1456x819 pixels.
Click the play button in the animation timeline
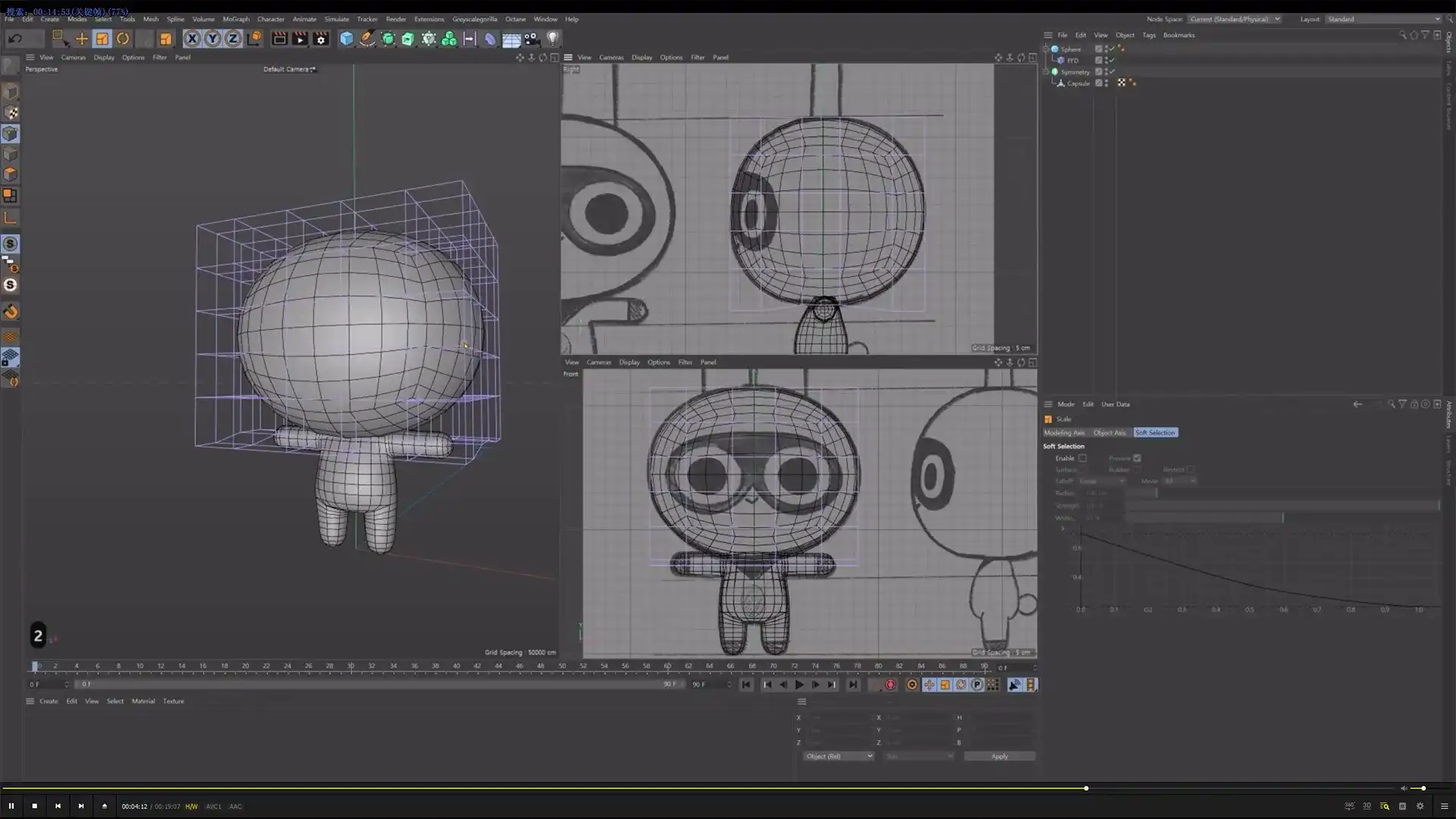click(799, 684)
